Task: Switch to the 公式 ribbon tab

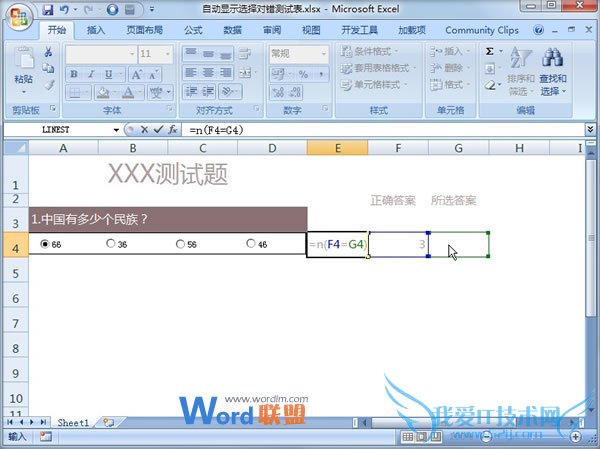Action: 193,30
